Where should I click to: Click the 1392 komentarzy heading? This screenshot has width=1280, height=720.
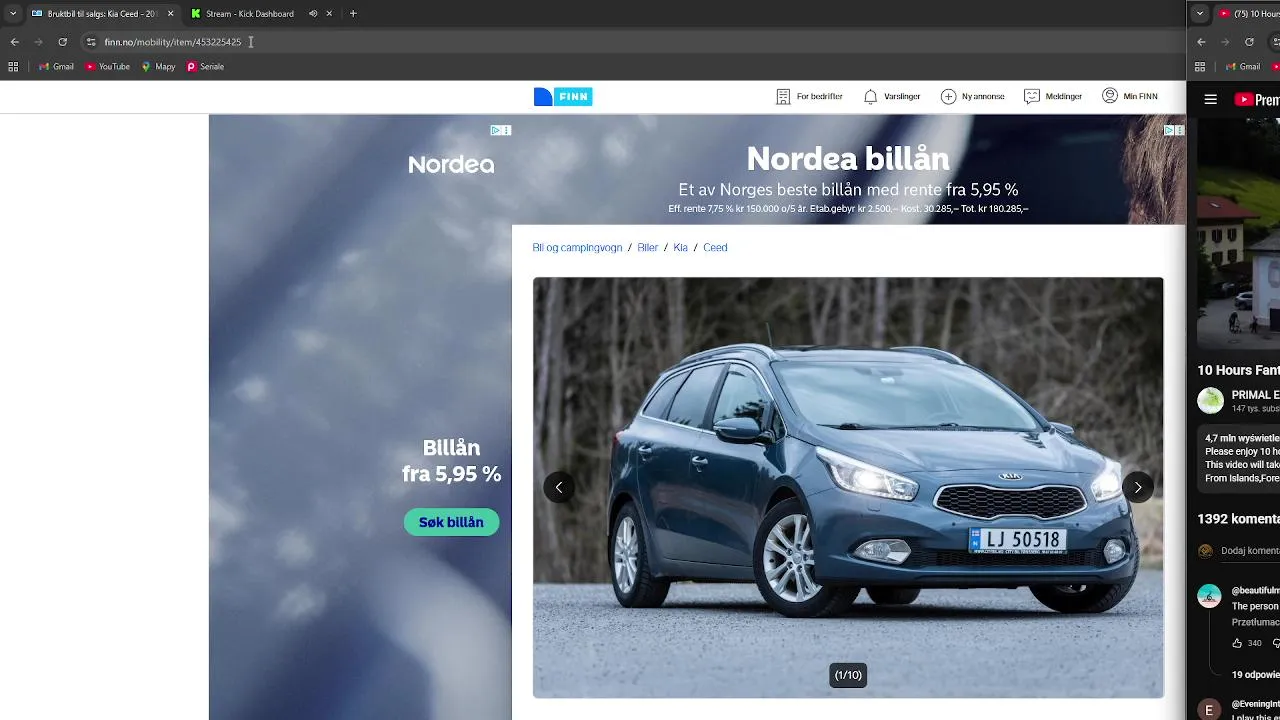[x=1239, y=519]
